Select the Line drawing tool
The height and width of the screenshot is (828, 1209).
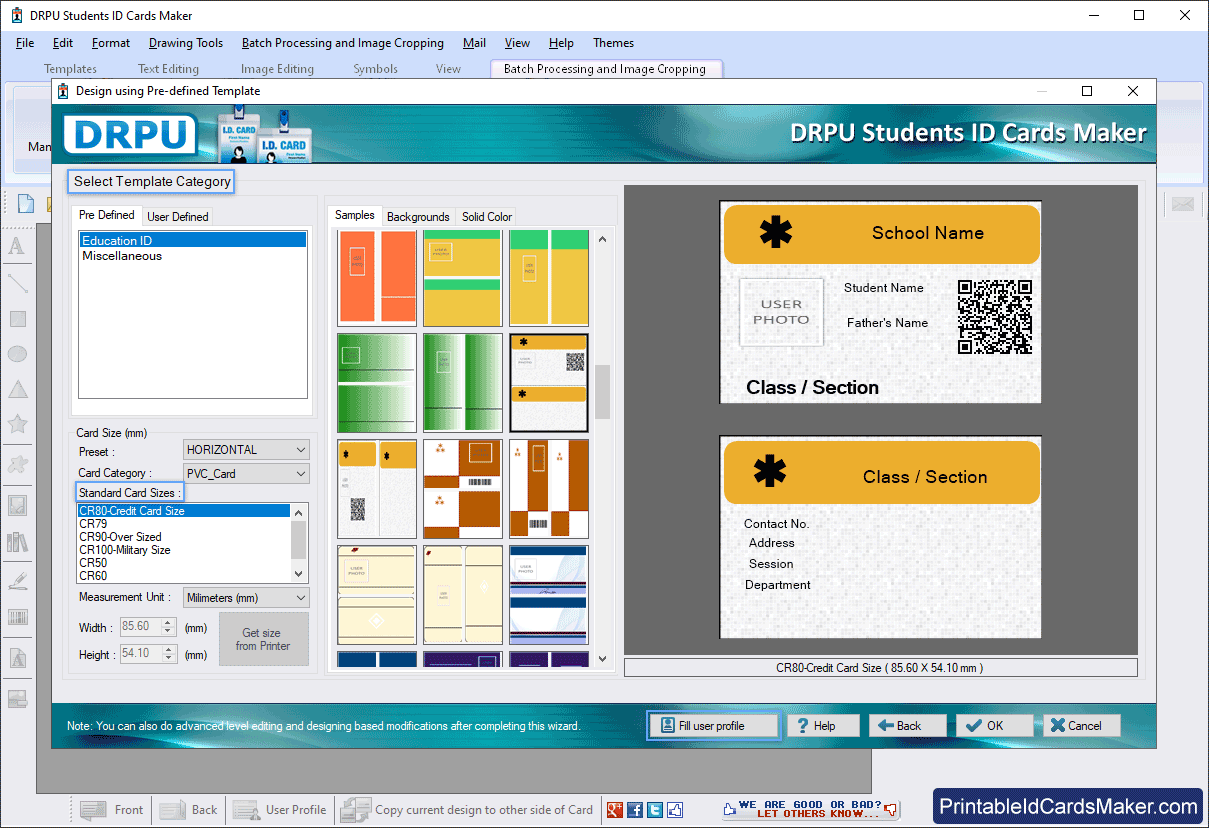(x=17, y=283)
